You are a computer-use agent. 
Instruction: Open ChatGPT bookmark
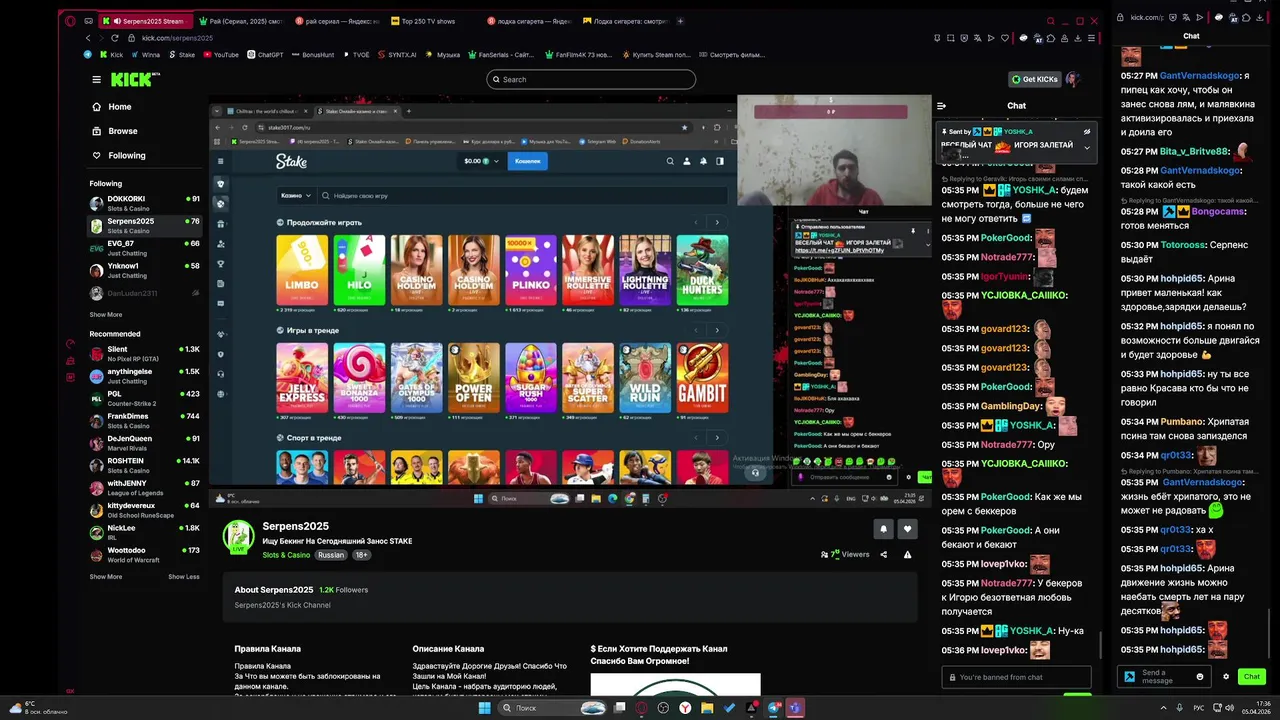[x=265, y=55]
